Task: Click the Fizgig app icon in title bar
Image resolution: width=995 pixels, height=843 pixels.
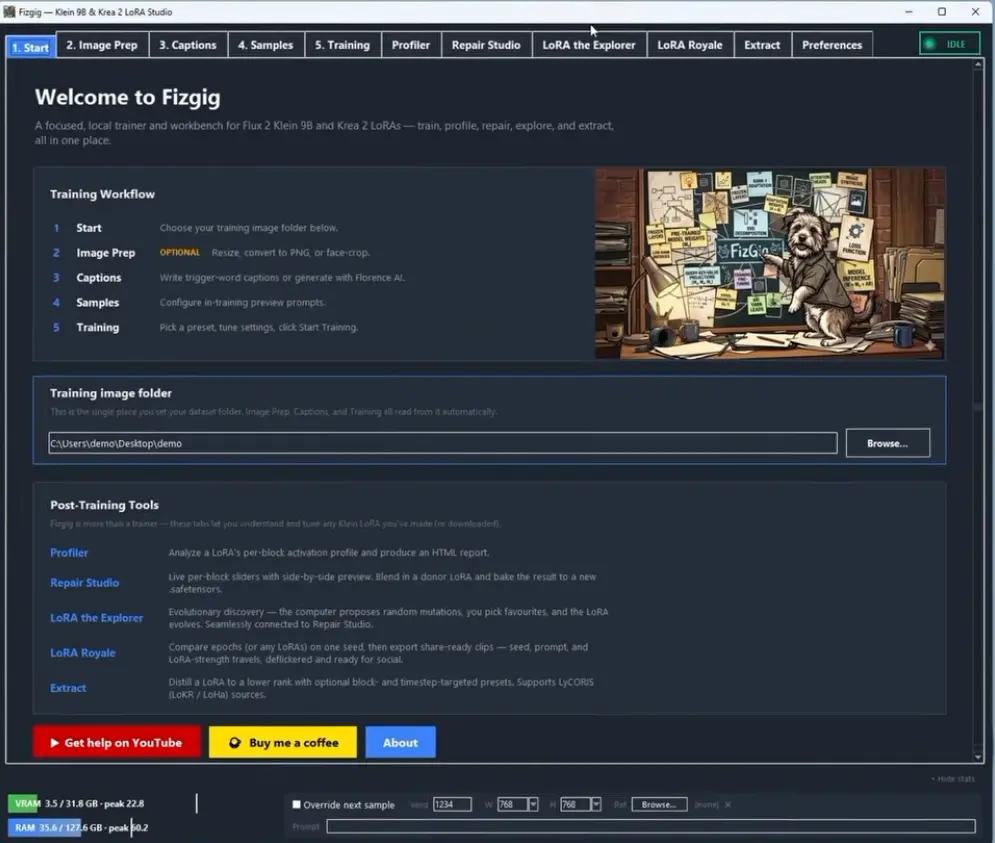Action: tap(10, 11)
